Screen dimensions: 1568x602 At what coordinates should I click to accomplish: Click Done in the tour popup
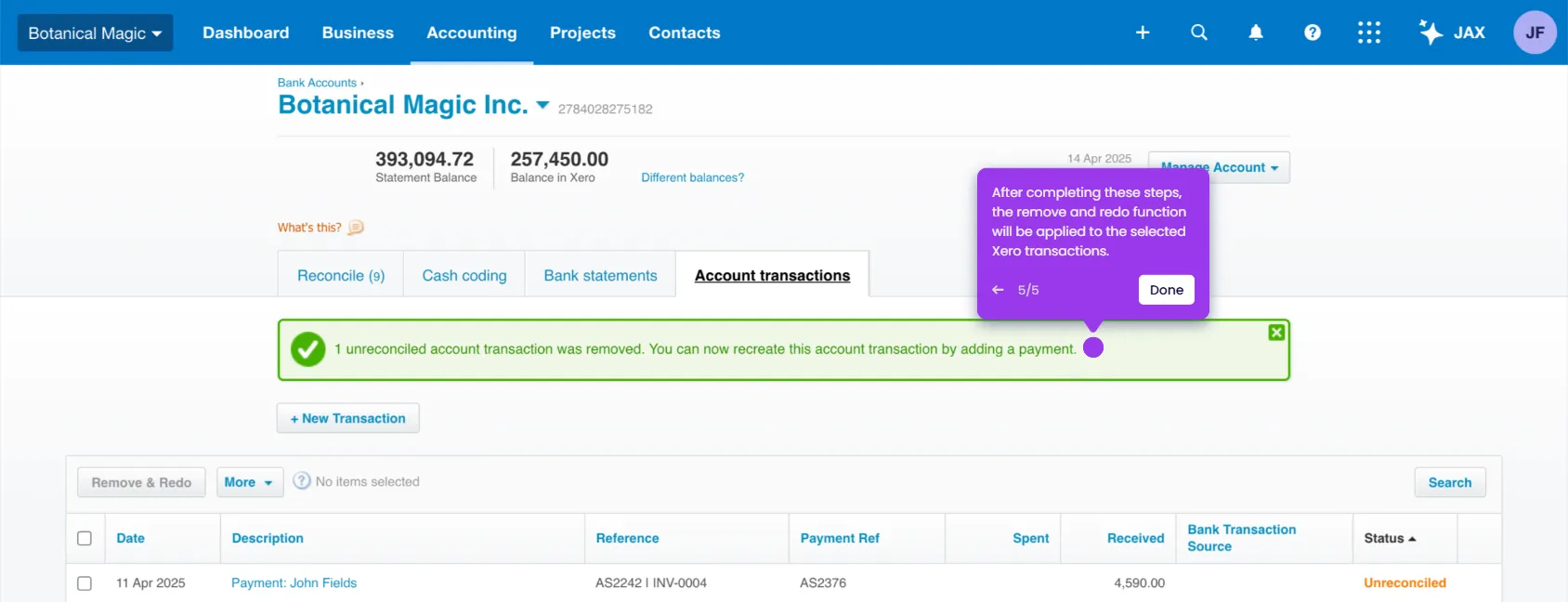(1167, 290)
